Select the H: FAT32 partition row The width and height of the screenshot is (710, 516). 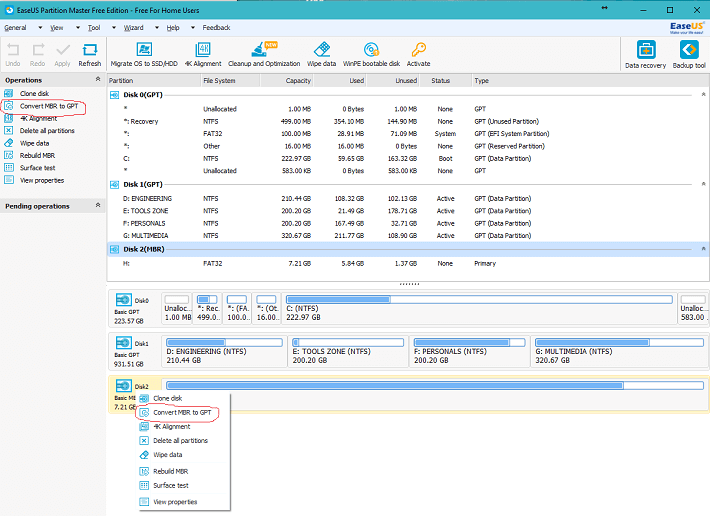(408, 263)
